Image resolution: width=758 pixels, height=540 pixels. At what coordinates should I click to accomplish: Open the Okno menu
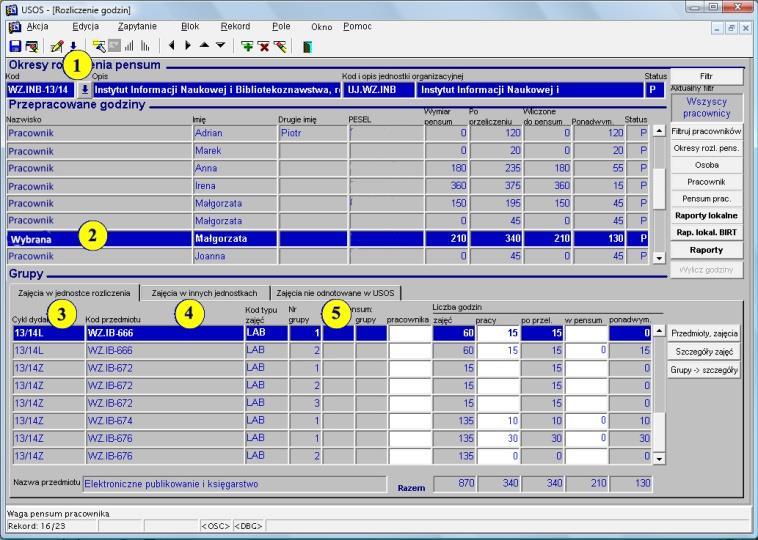click(x=321, y=27)
